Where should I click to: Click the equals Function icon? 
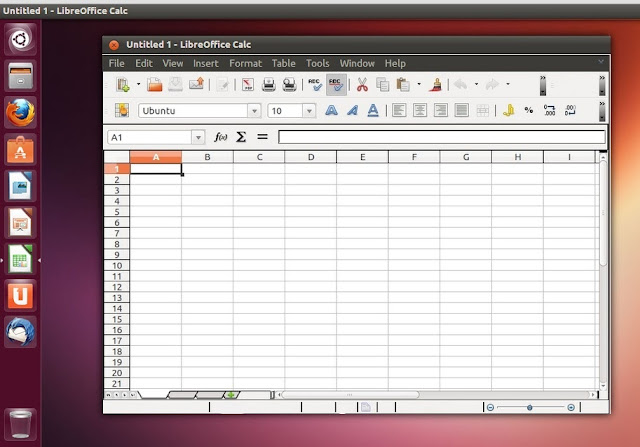coord(262,137)
